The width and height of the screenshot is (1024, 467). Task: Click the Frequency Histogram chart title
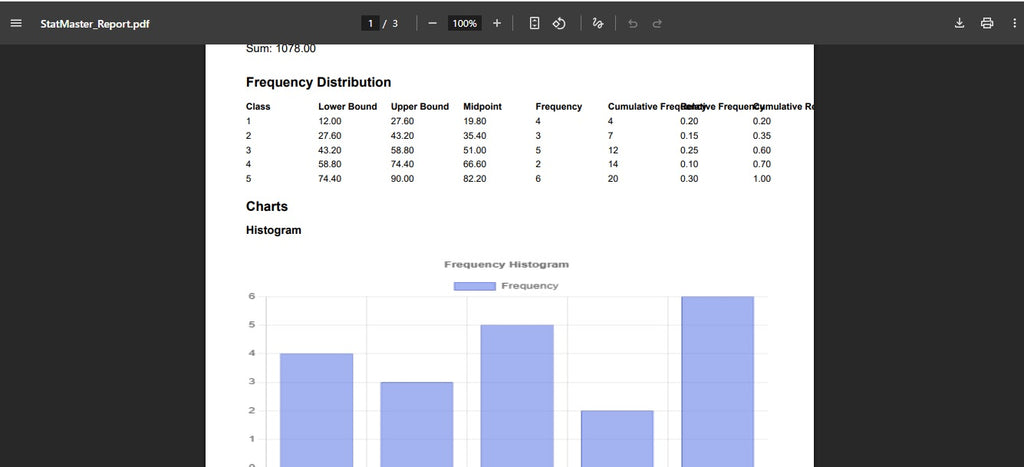coord(506,265)
